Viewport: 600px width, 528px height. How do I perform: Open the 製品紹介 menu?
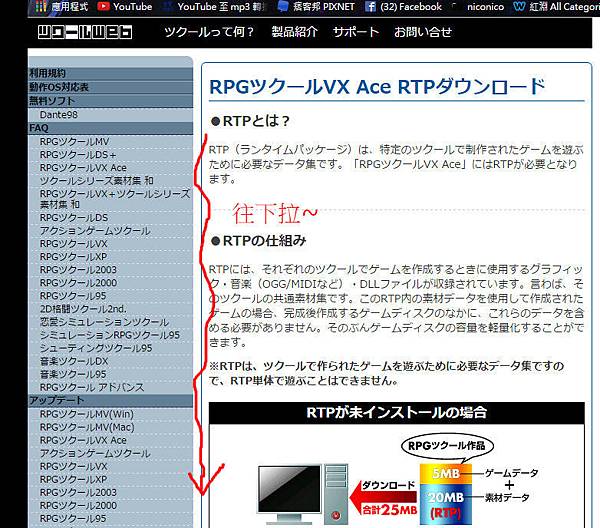[x=294, y=32]
